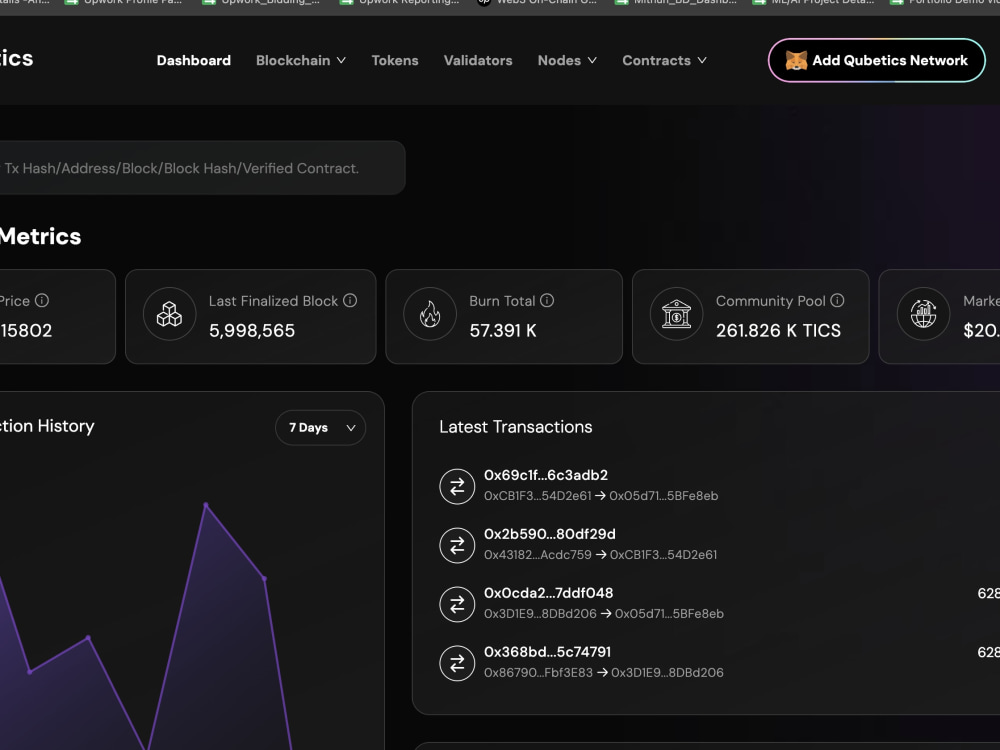Expand the Nodes menu
This screenshot has width=1000, height=750.
pyautogui.click(x=567, y=61)
